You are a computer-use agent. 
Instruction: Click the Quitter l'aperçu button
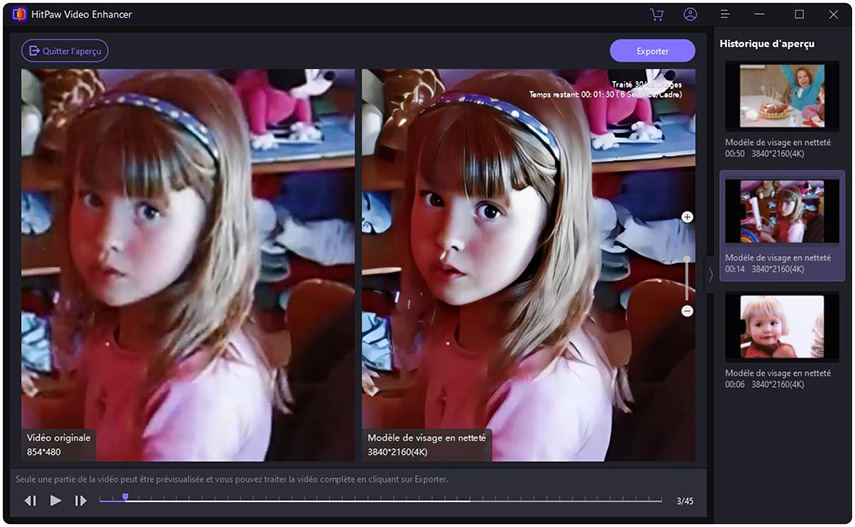[x=65, y=51]
